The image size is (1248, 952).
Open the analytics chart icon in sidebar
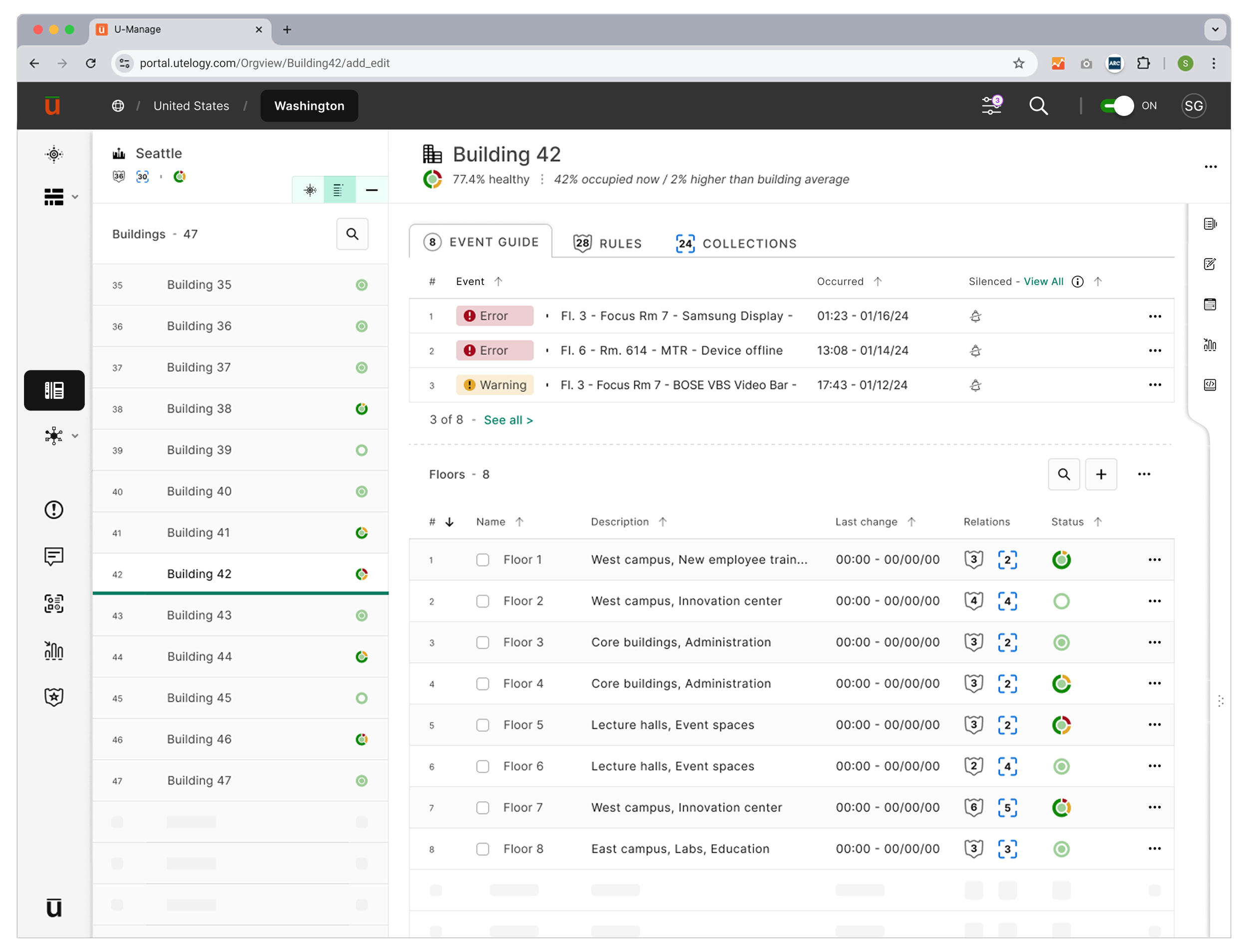tap(54, 650)
